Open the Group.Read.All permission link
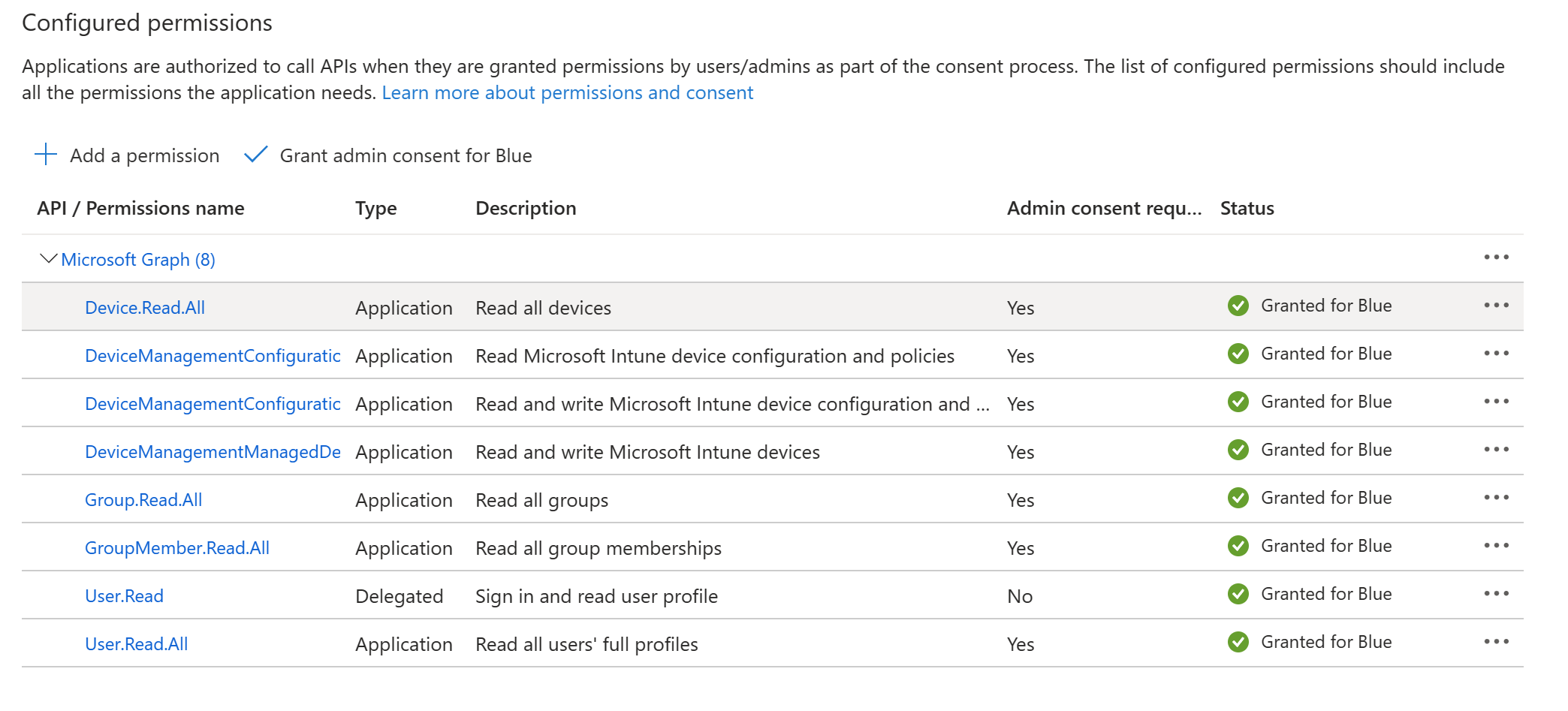This screenshot has width=1568, height=711. (143, 500)
